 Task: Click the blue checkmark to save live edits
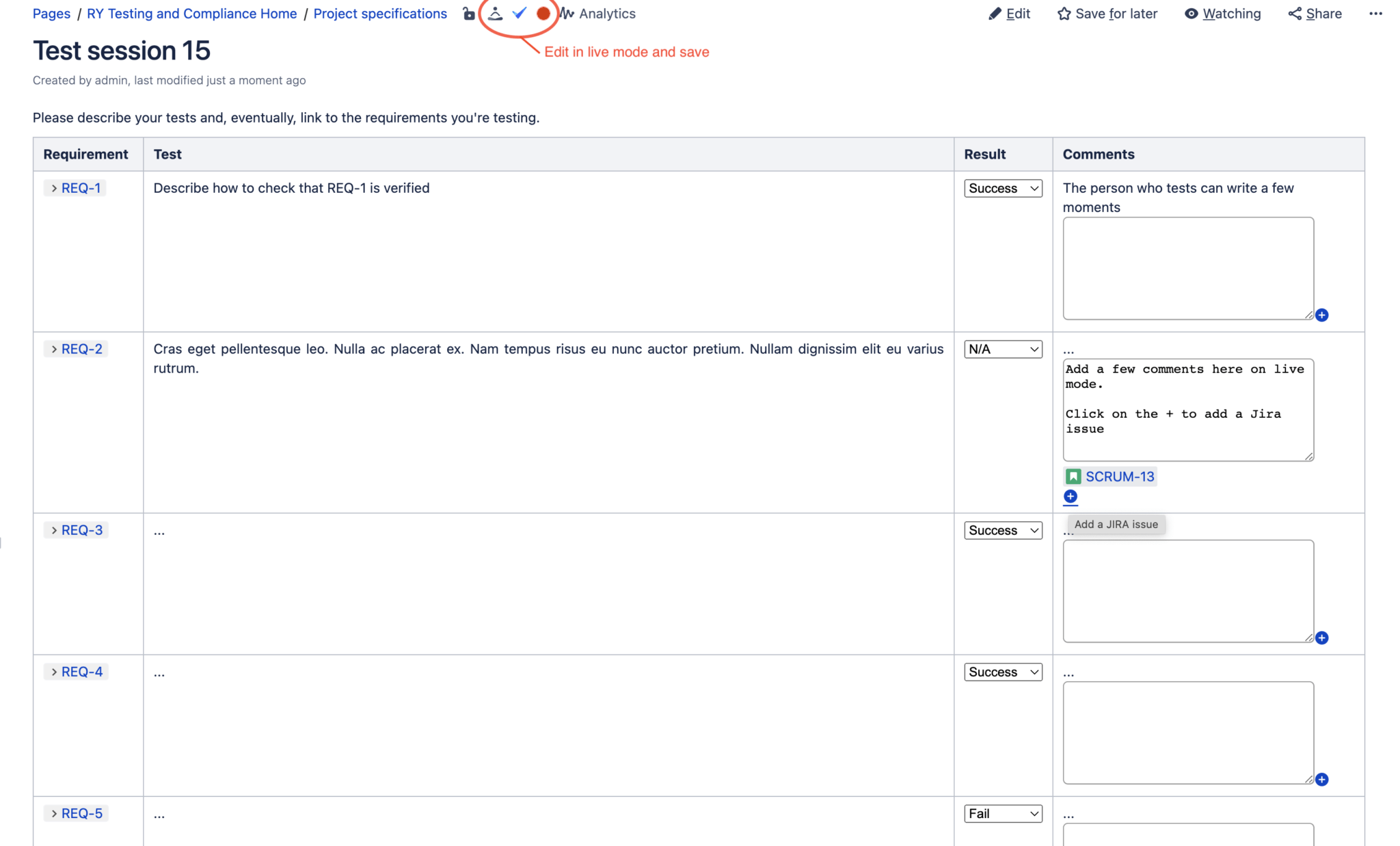point(519,13)
